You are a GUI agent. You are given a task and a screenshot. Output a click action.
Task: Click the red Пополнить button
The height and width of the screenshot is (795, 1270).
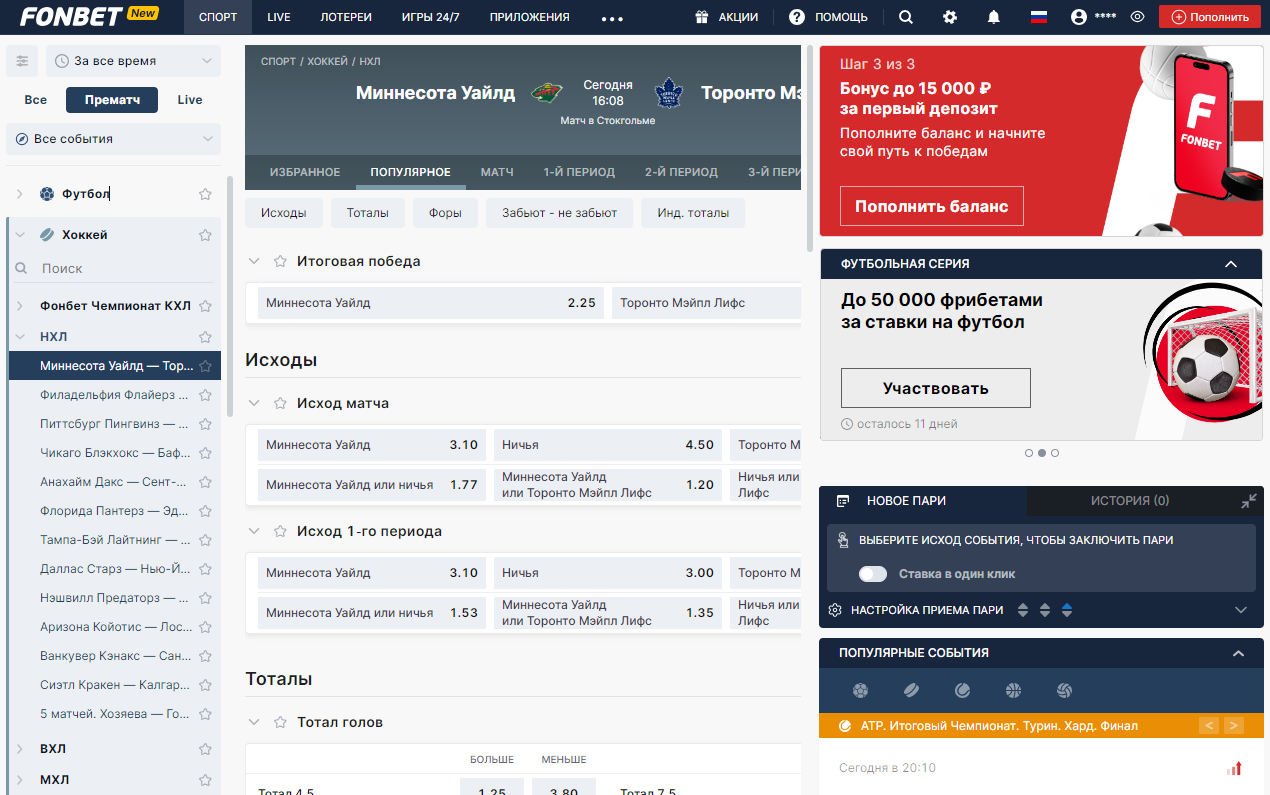(1210, 17)
